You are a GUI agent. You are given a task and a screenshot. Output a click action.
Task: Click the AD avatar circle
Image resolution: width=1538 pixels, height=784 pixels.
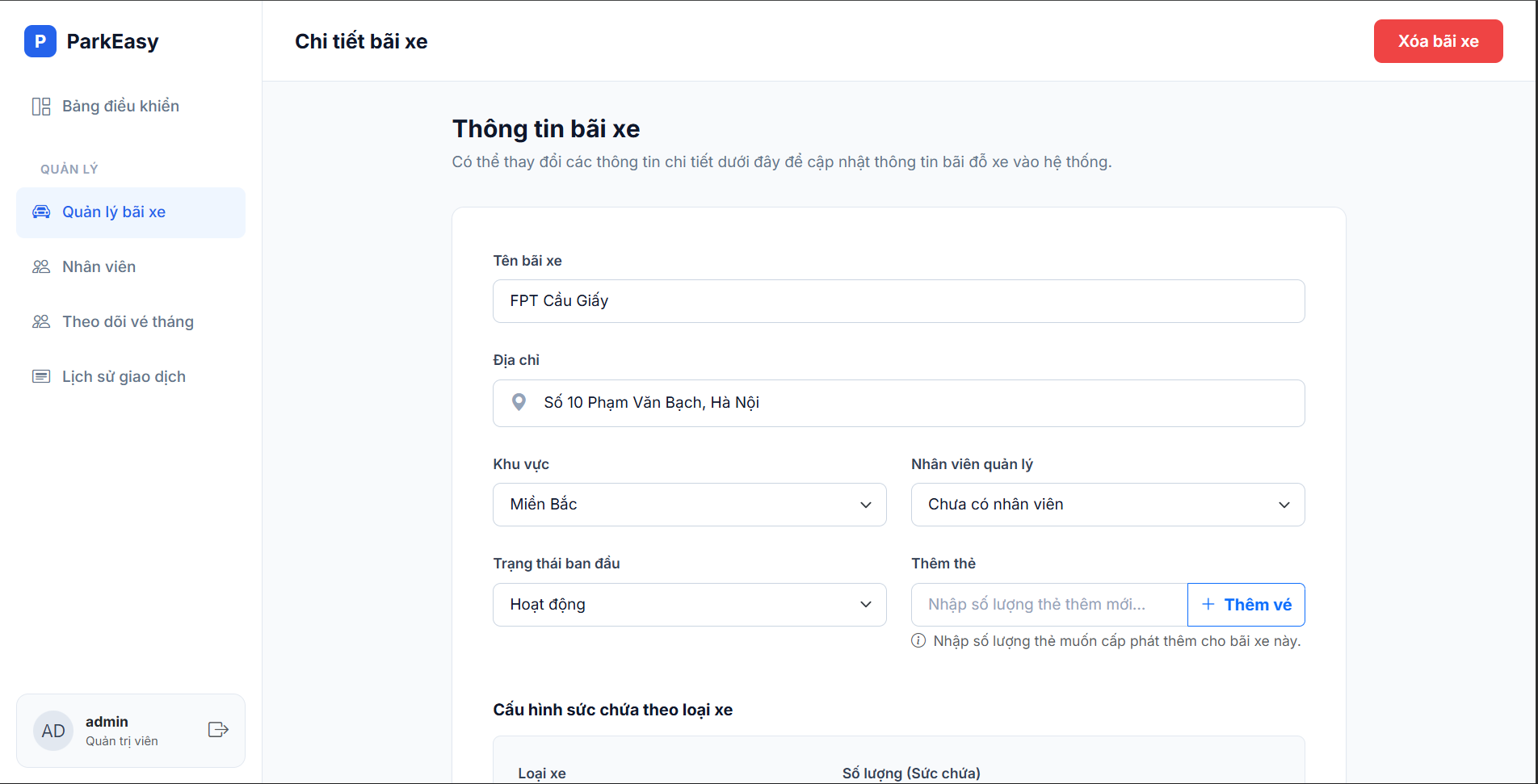(53, 731)
